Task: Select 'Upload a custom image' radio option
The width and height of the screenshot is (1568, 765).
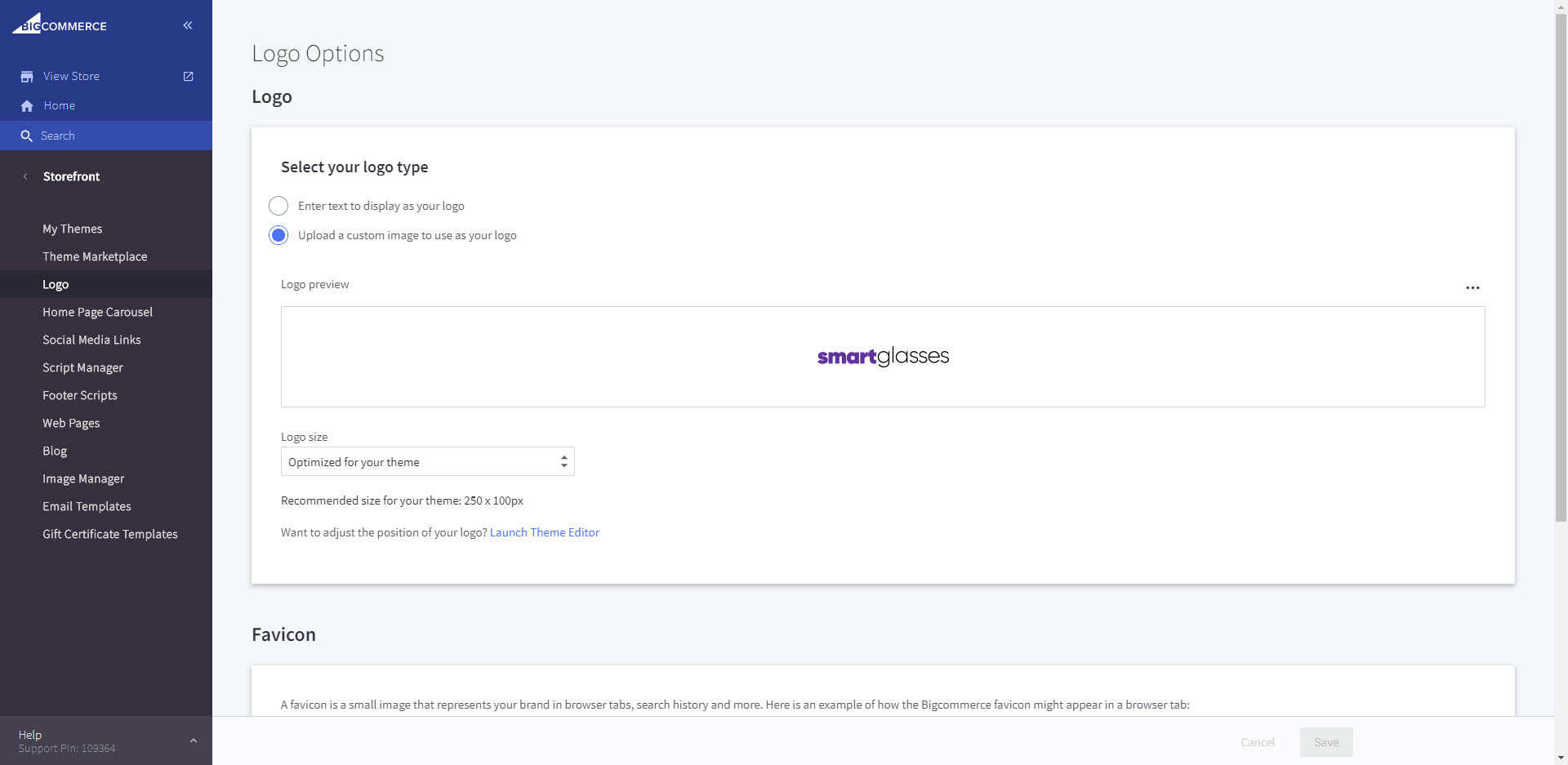Action: click(x=278, y=235)
